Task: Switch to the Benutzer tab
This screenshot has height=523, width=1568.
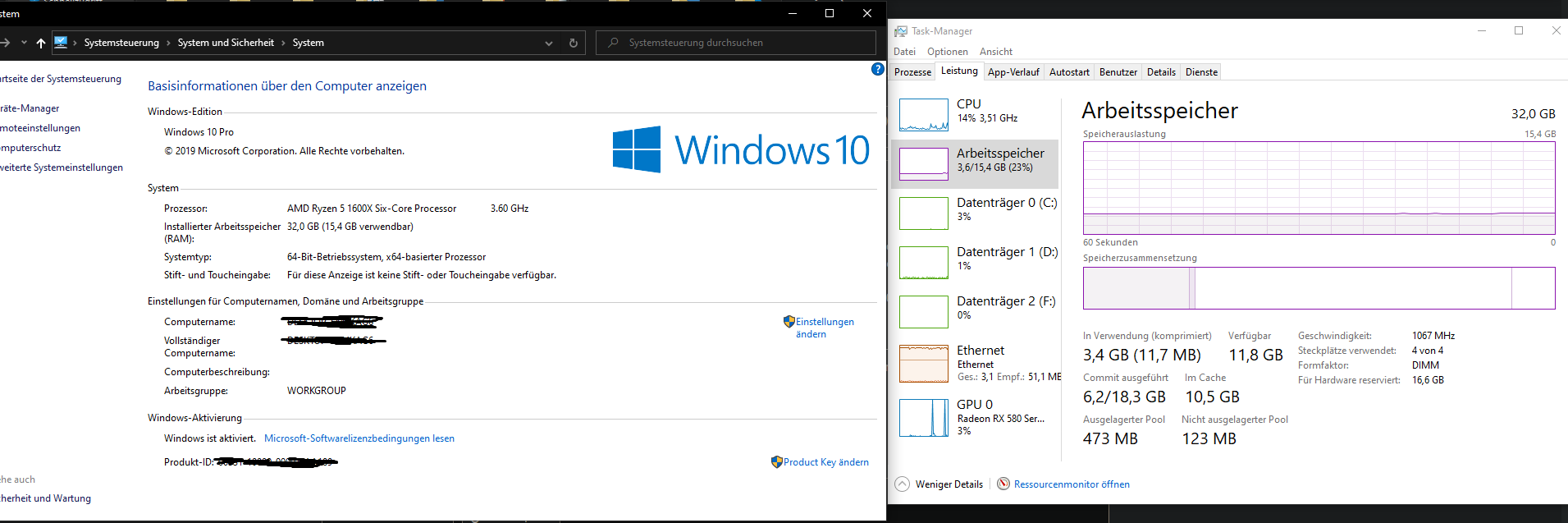Action: point(1118,72)
